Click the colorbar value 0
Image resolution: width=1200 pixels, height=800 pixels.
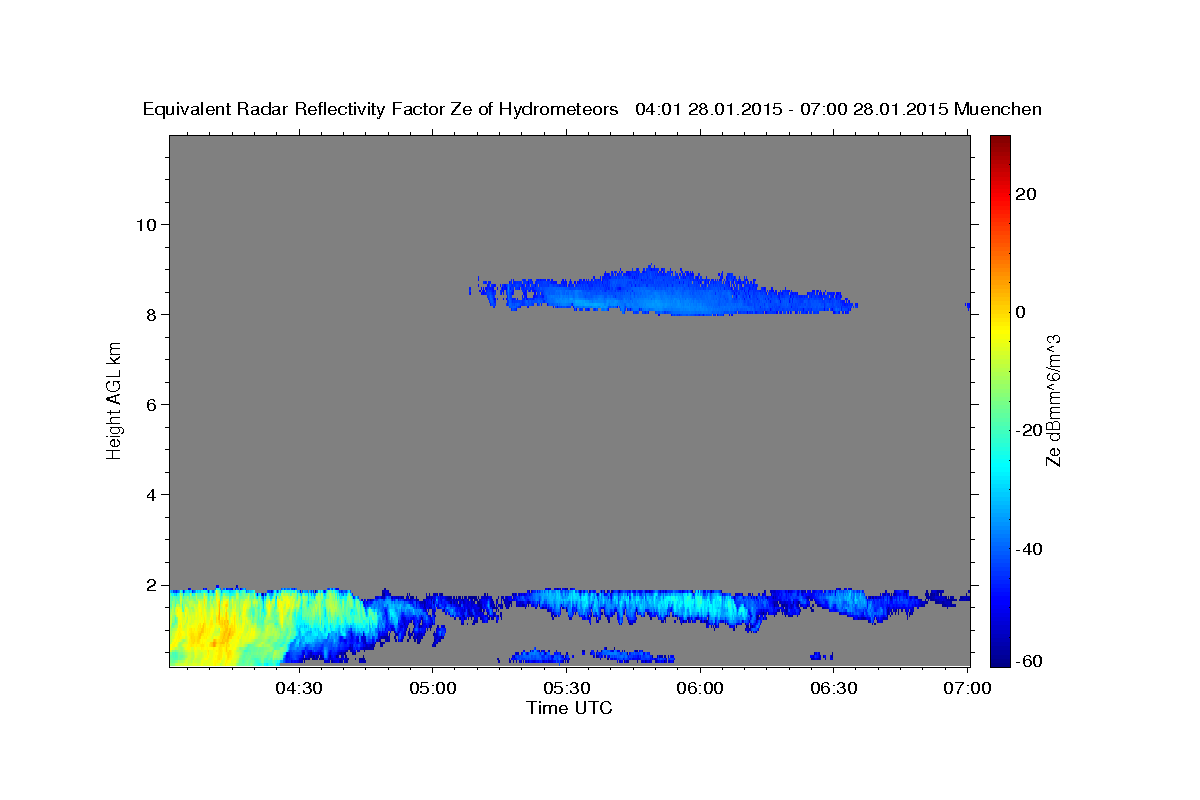(1019, 312)
